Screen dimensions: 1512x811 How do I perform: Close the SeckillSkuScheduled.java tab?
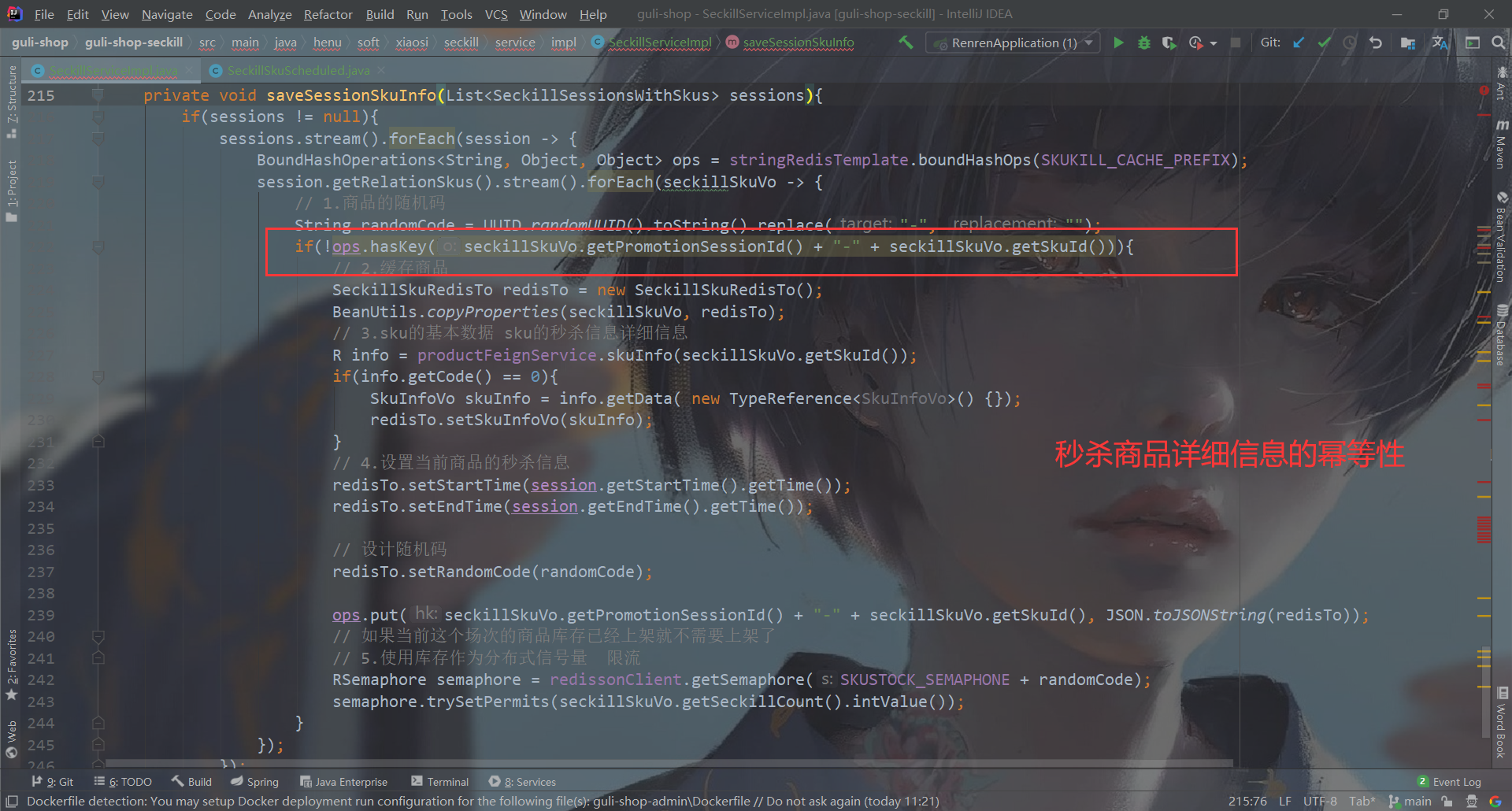382,71
